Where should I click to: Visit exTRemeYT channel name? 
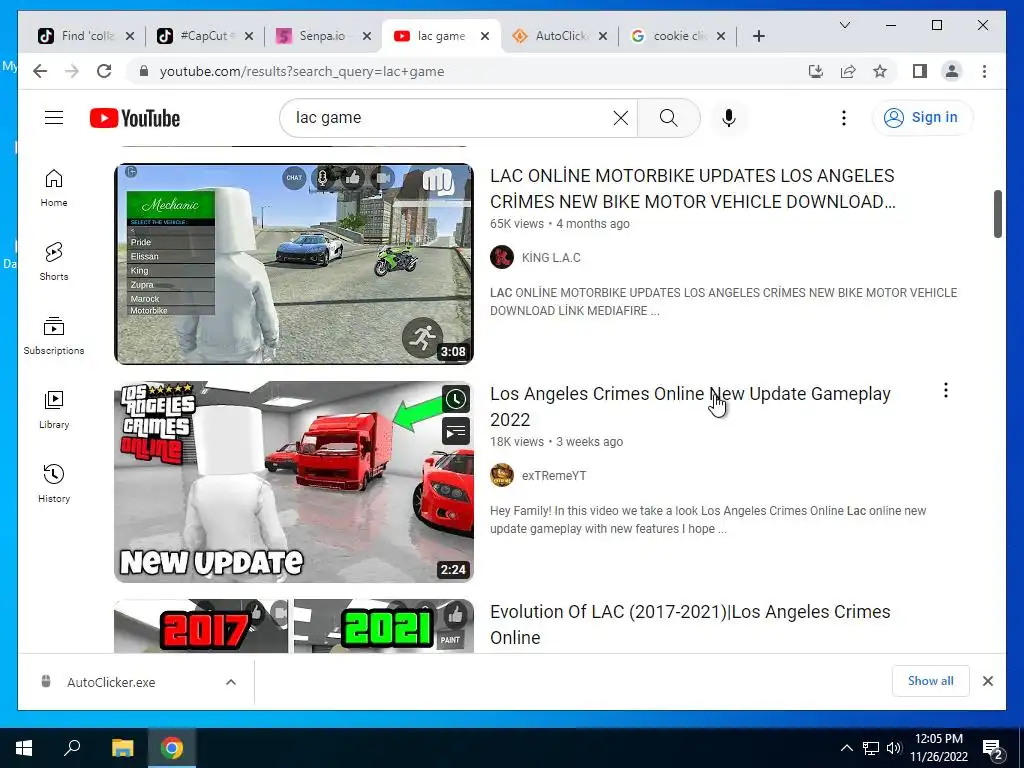[554, 475]
